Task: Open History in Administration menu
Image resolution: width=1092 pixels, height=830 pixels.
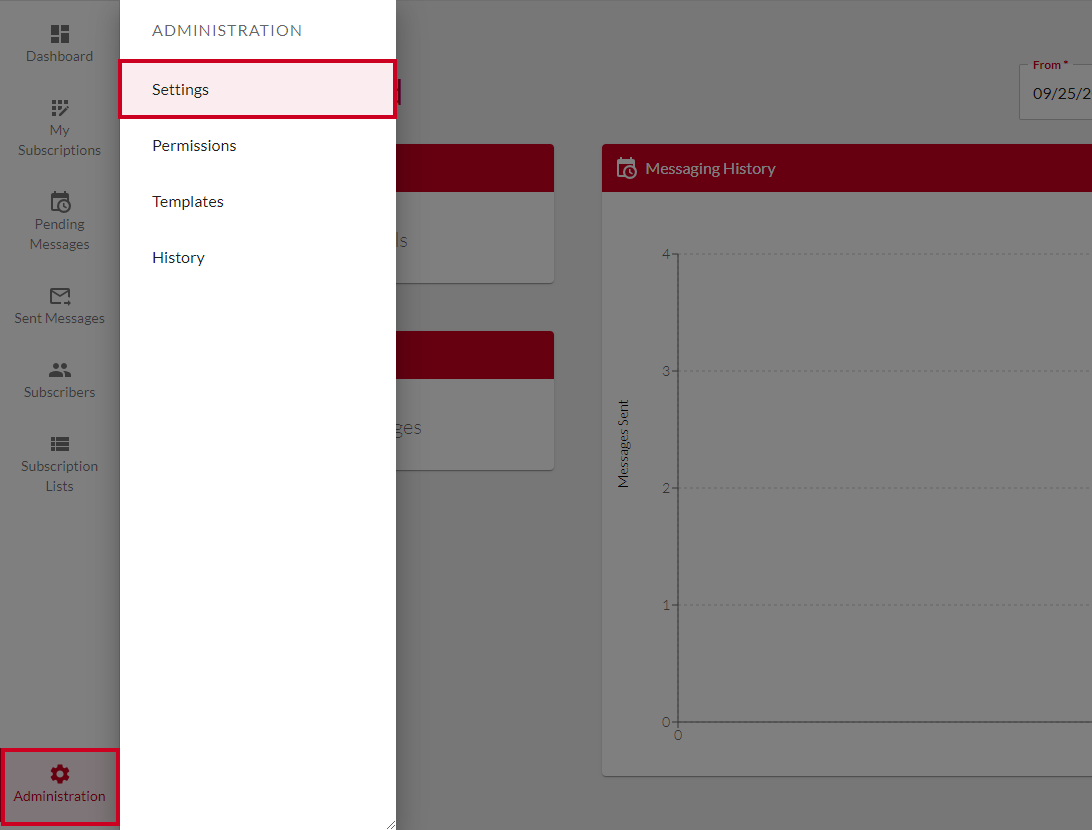Action: pos(258,258)
